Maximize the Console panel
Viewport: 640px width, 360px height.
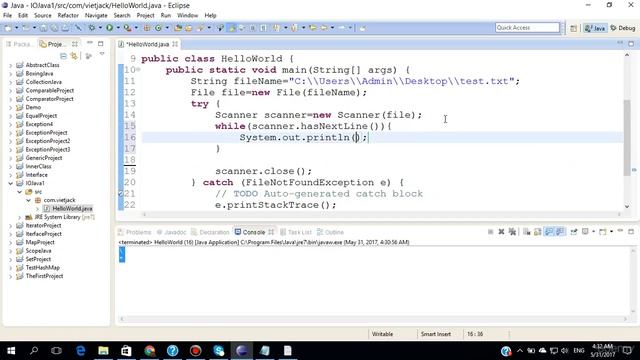[631, 231]
